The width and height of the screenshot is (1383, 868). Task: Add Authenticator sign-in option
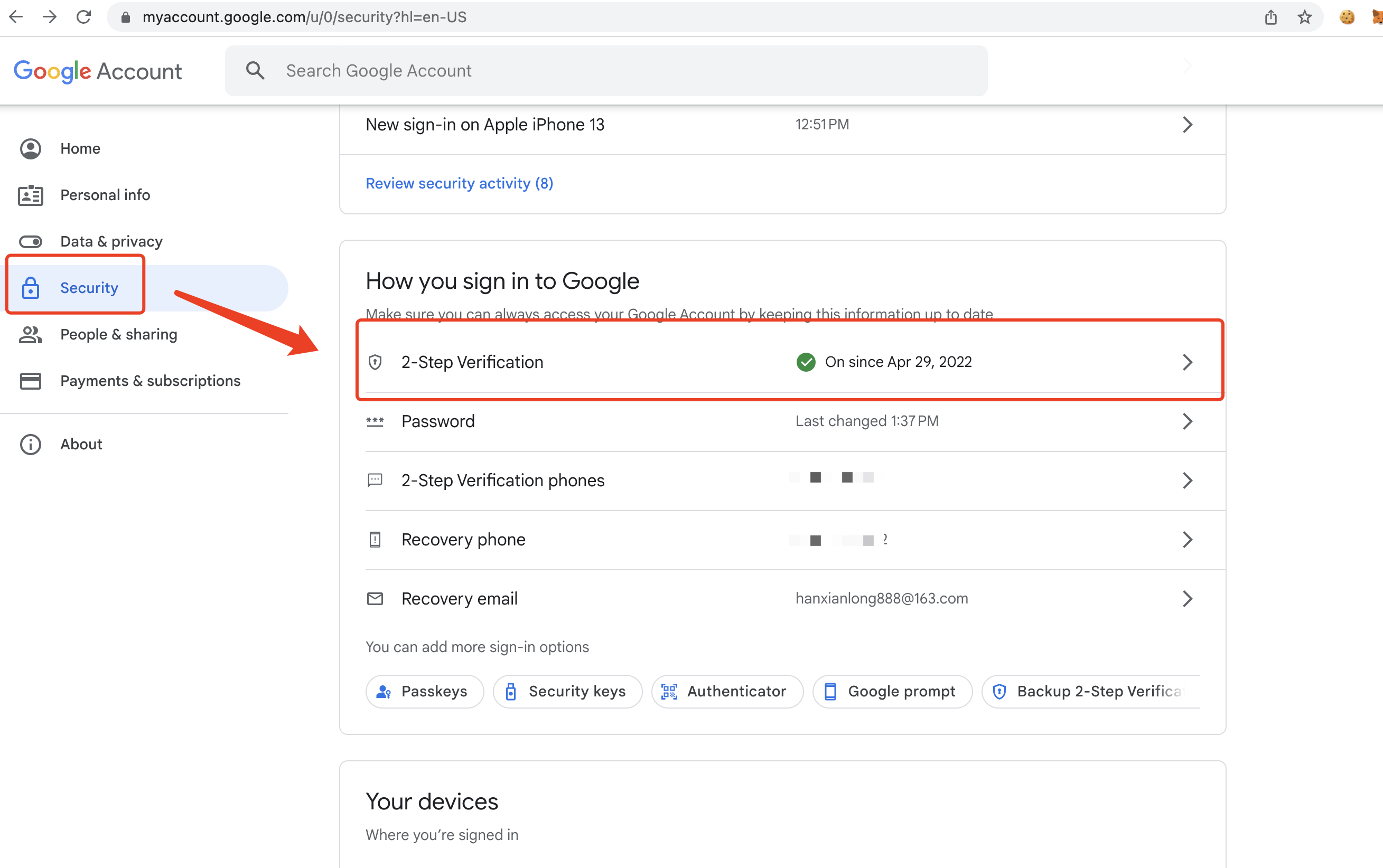click(727, 691)
